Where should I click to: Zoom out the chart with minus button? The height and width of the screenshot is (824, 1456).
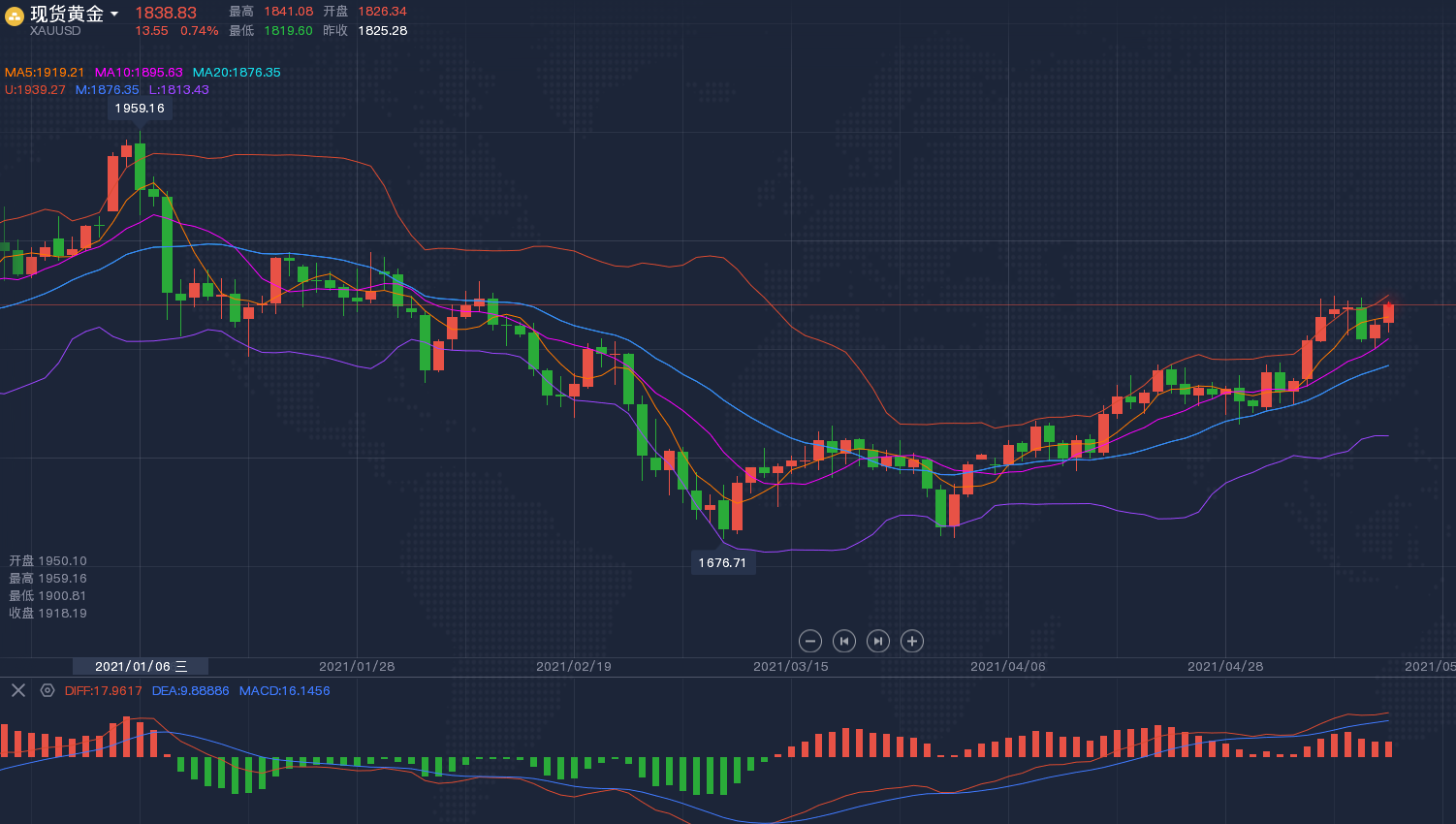[810, 641]
